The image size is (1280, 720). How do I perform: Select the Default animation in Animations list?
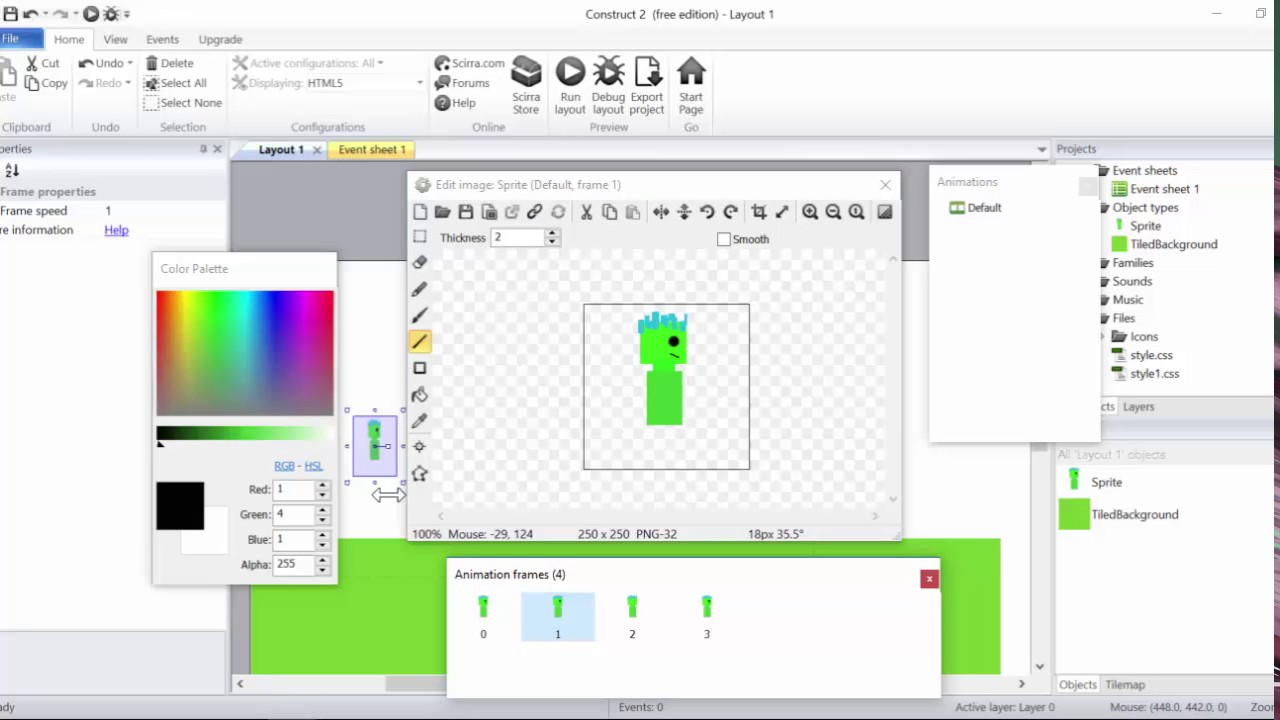click(x=975, y=208)
